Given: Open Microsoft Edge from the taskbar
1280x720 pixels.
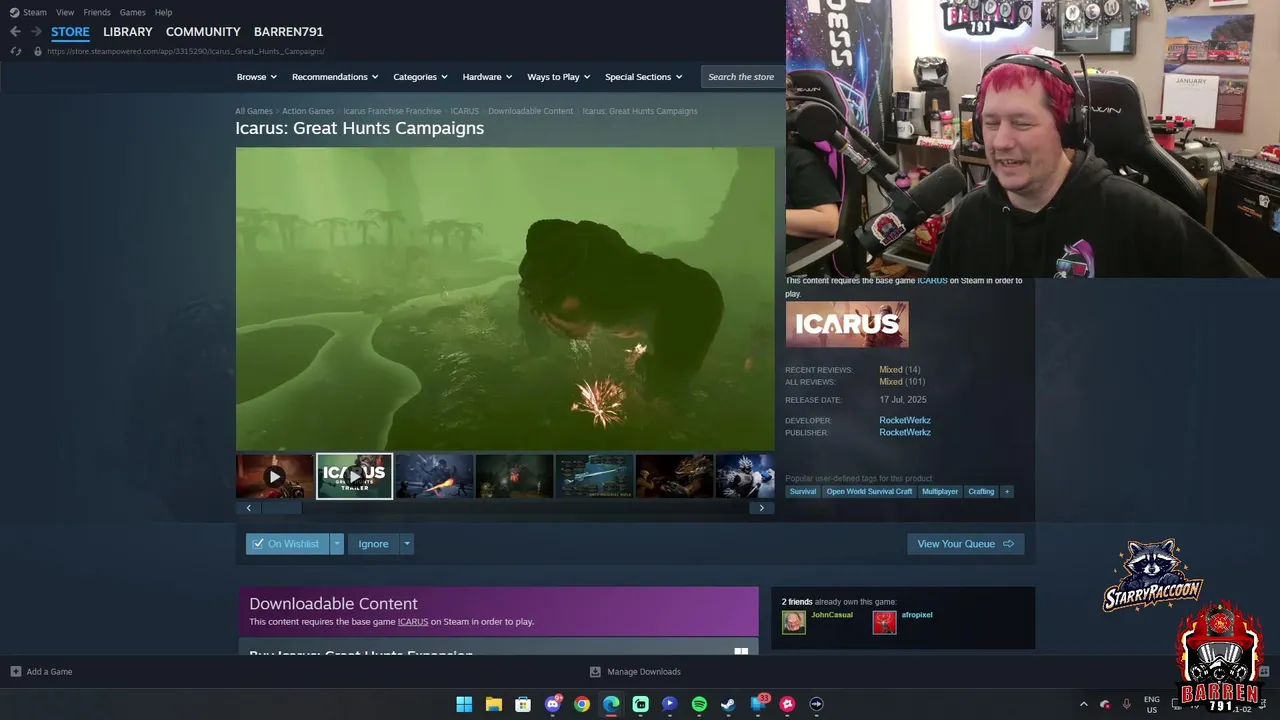Looking at the screenshot, I should tap(611, 704).
